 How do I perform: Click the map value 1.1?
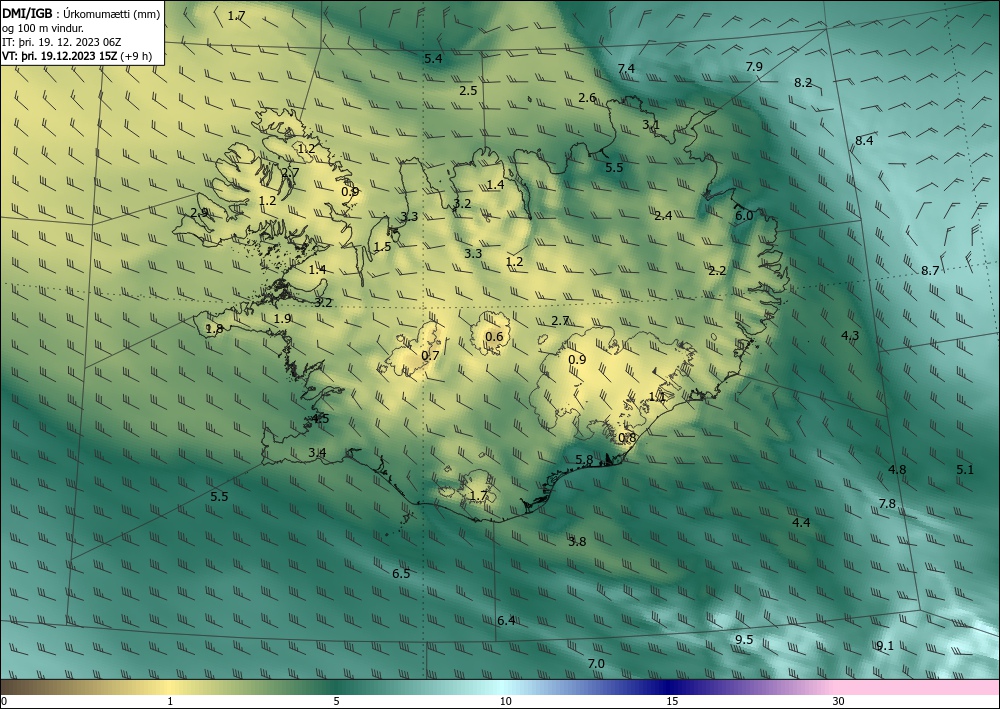point(657,397)
